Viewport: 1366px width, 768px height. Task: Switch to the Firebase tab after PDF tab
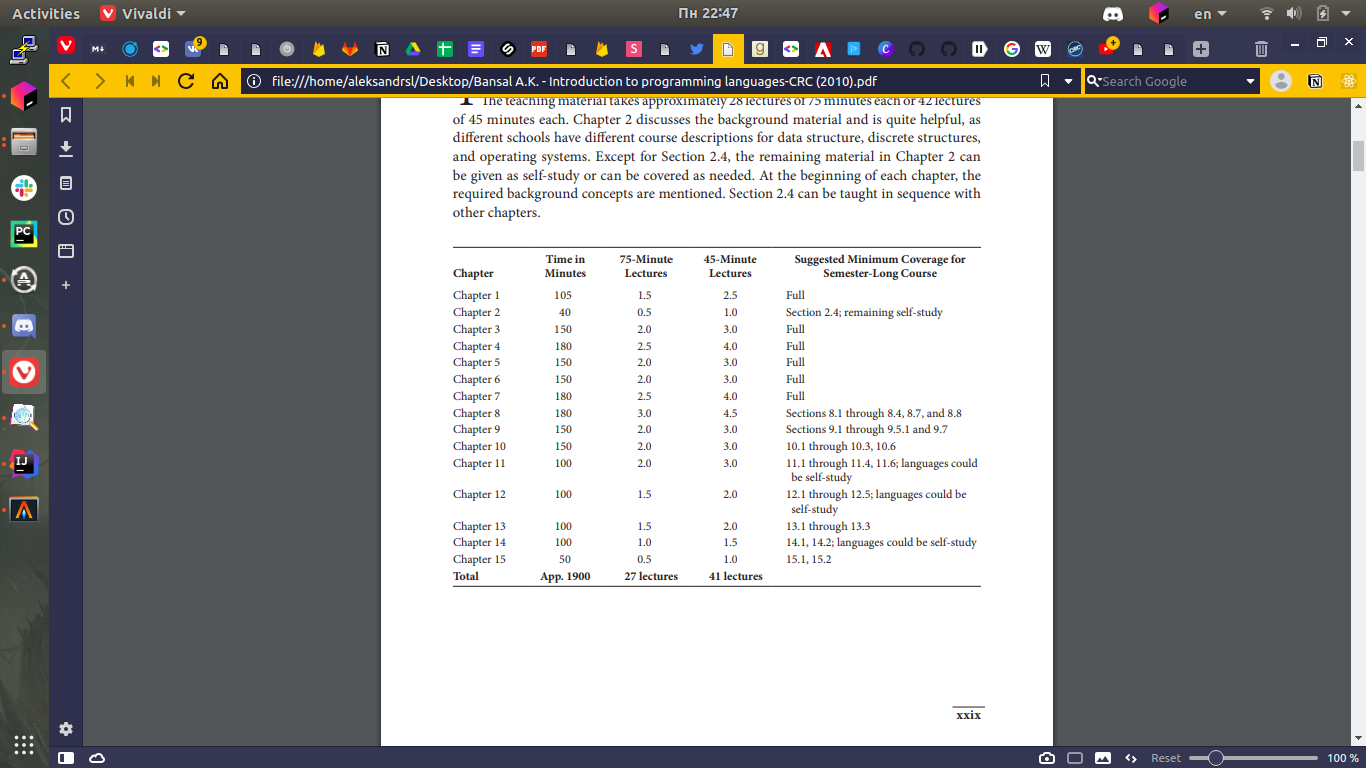click(602, 48)
